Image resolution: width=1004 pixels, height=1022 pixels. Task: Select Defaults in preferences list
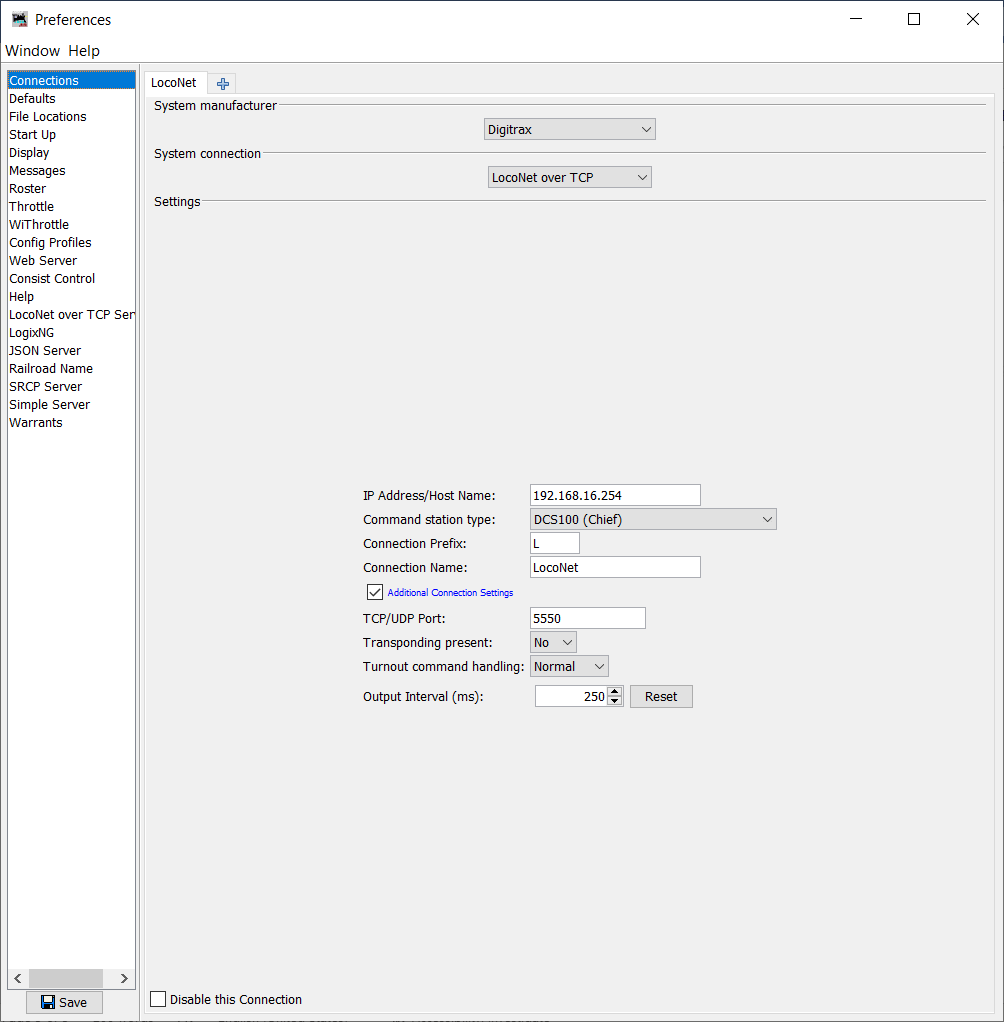[72, 98]
